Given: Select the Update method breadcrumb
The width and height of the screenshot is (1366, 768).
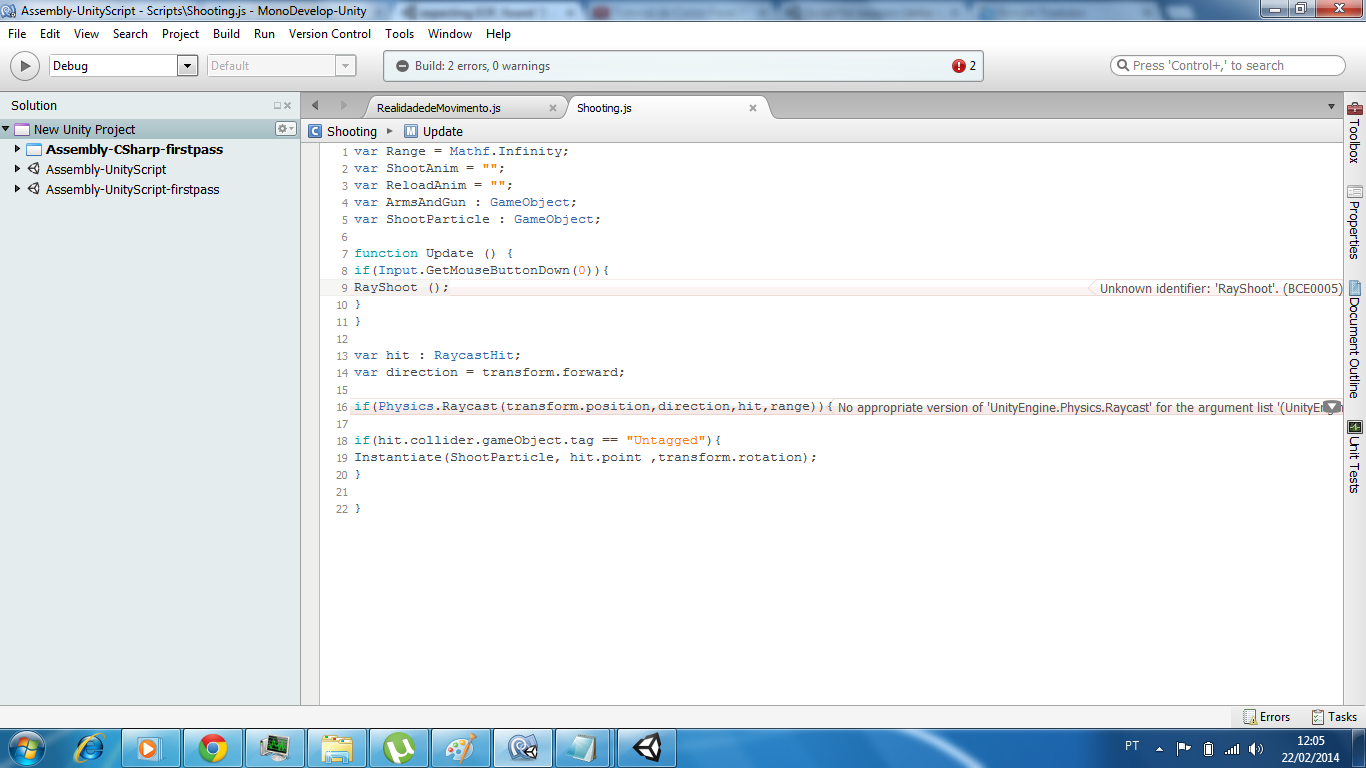Looking at the screenshot, I should point(442,131).
